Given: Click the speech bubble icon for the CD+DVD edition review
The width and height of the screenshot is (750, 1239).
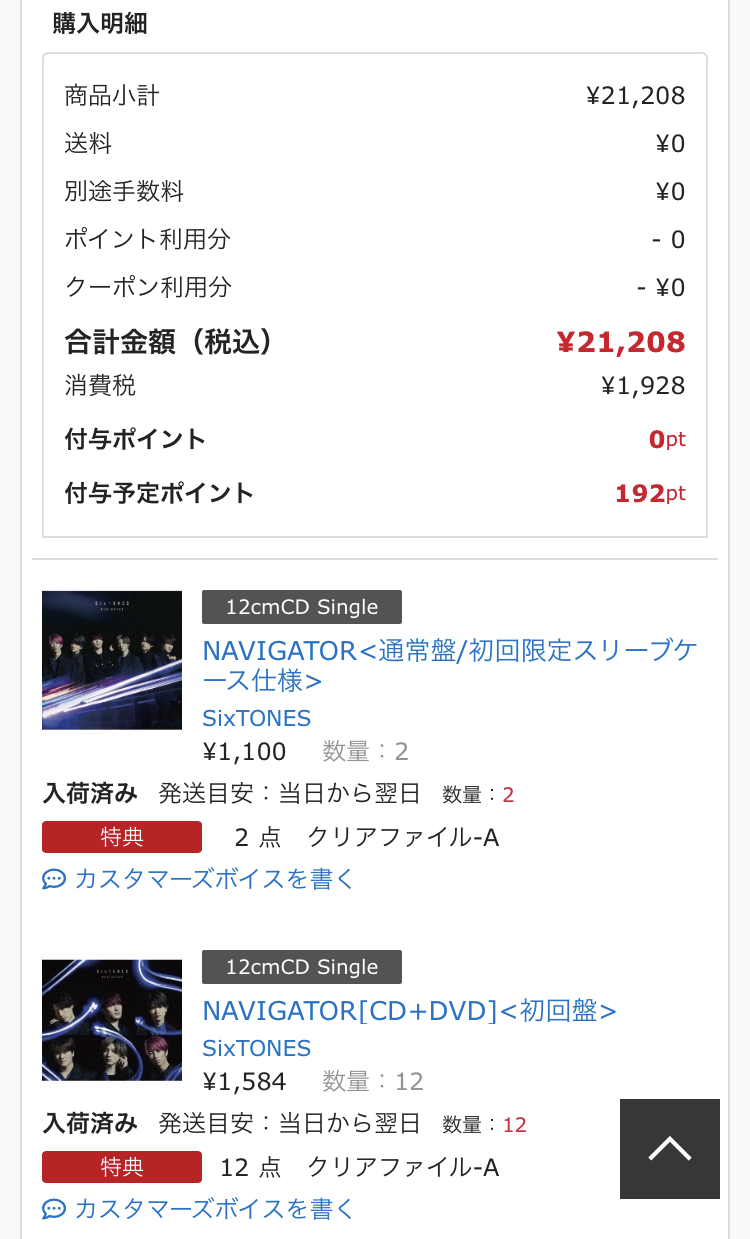Looking at the screenshot, I should [x=54, y=1209].
